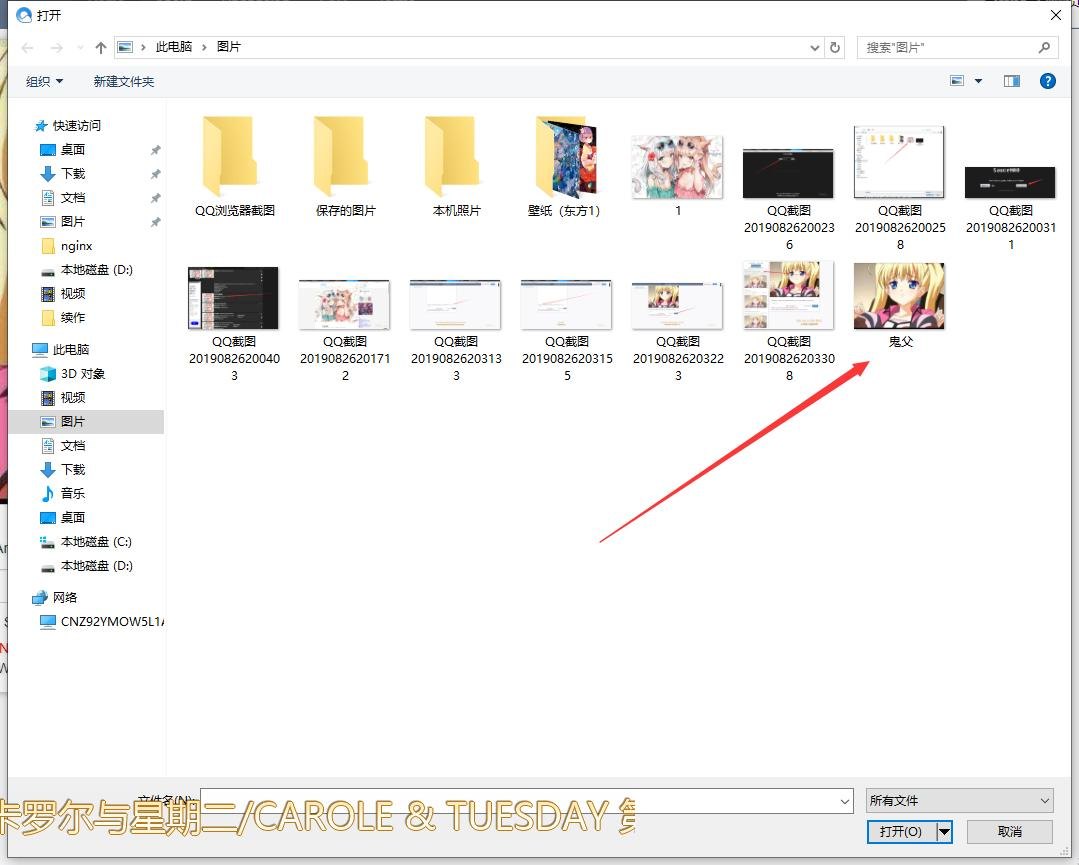Image resolution: width=1079 pixels, height=865 pixels.
Task: Open the 音乐 folder in sidebar
Action: click(72, 494)
